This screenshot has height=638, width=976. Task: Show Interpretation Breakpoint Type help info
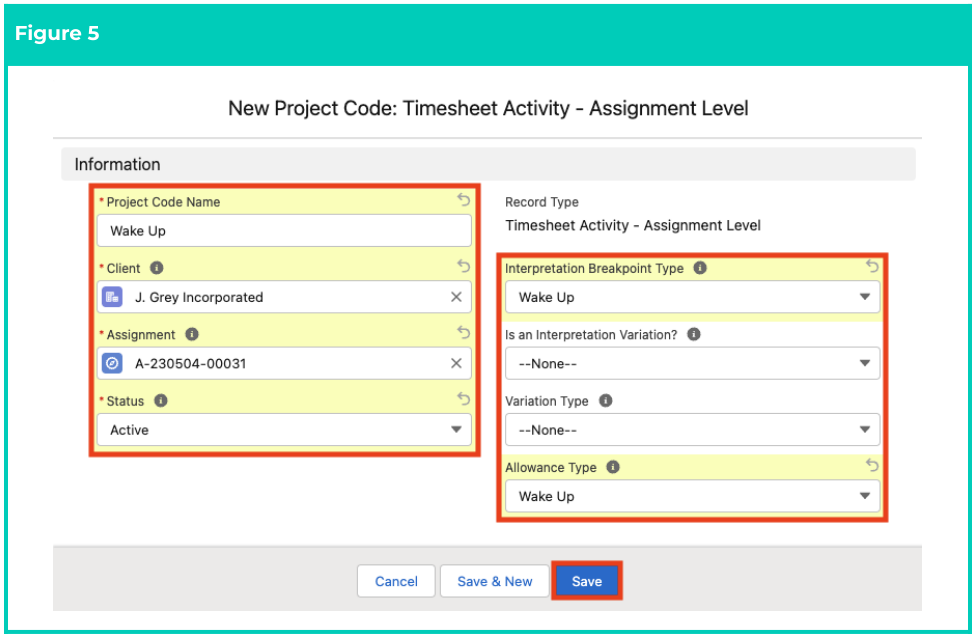[x=700, y=268]
